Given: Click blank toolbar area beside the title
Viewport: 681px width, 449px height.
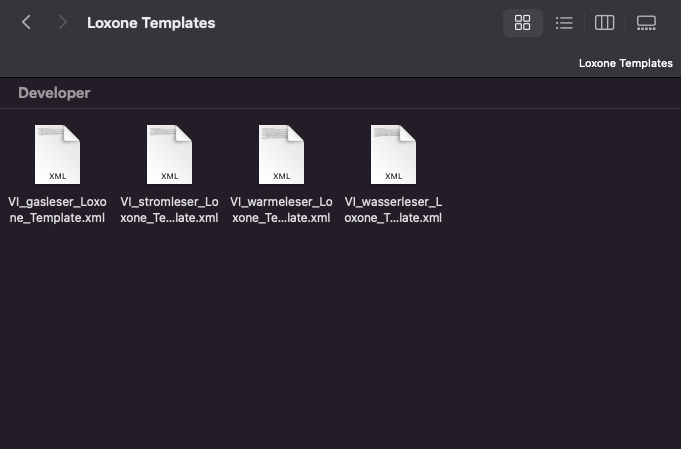Looking at the screenshot, I should [360, 23].
